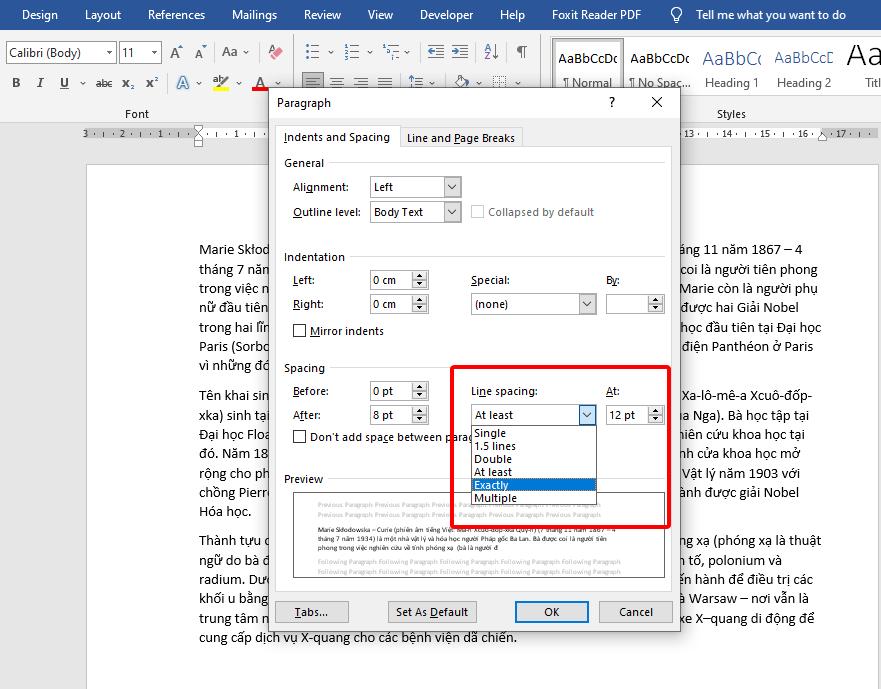Enable Don't add space between paragraphs
This screenshot has height=689, width=881.
(x=297, y=436)
